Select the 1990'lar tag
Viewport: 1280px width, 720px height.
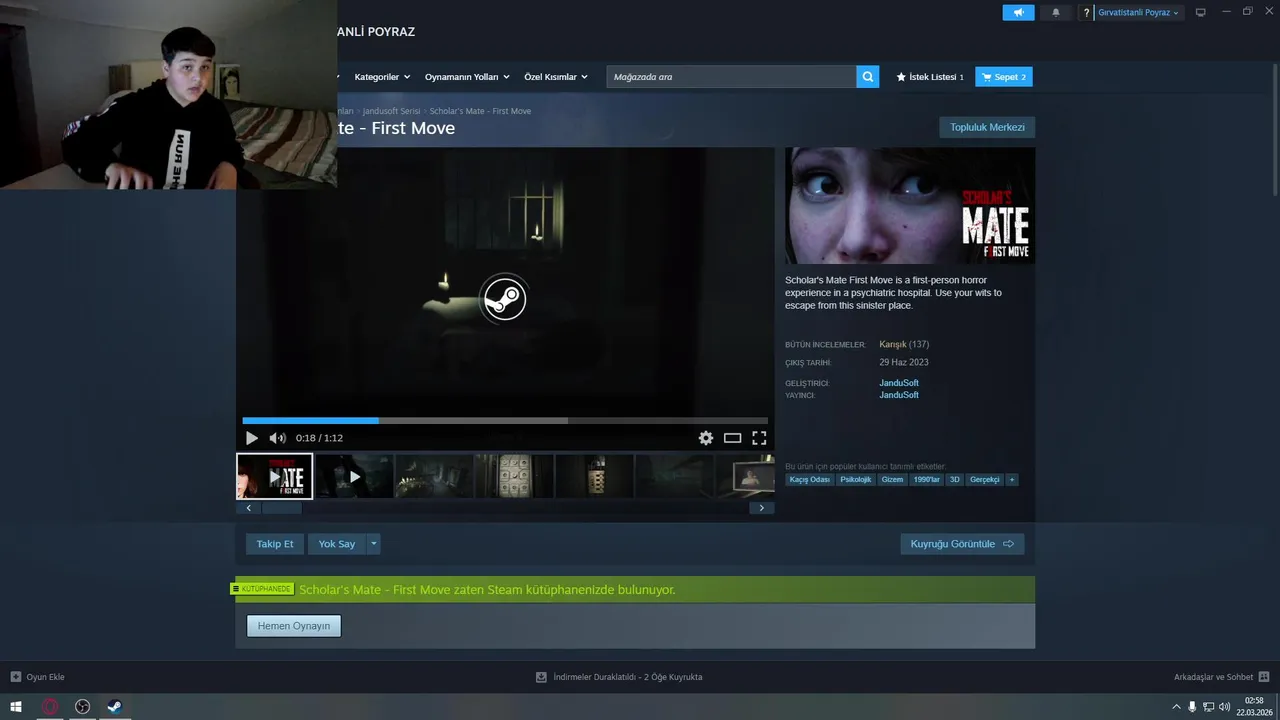(926, 480)
